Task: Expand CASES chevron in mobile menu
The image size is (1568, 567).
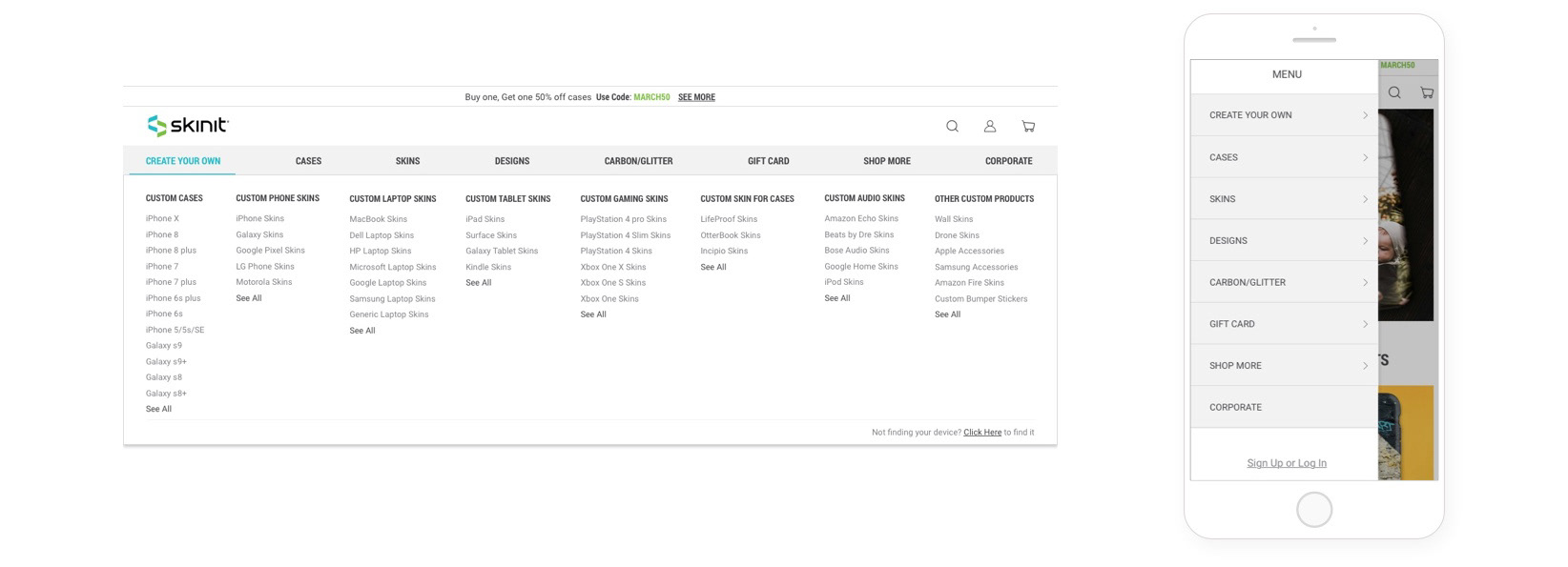Action: point(1365,157)
